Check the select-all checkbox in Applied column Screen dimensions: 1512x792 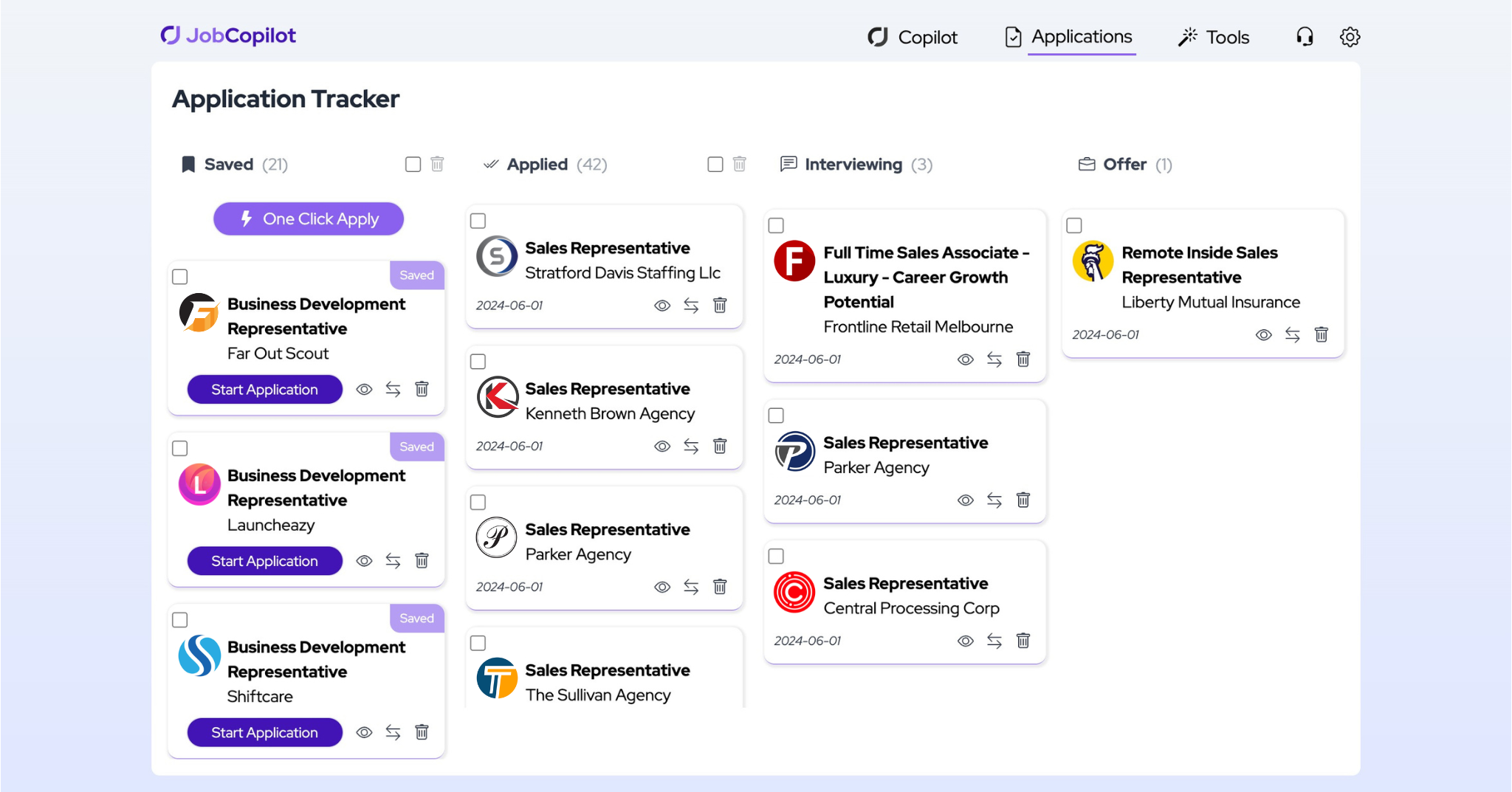pyautogui.click(x=714, y=164)
